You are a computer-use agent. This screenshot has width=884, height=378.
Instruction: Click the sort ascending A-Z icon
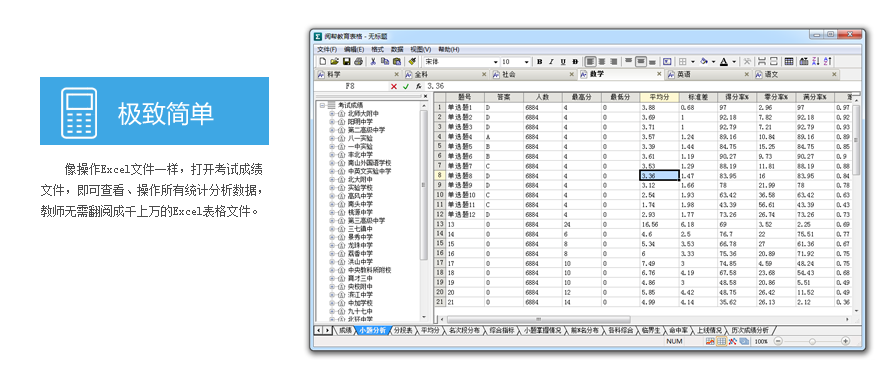pyautogui.click(x=828, y=61)
